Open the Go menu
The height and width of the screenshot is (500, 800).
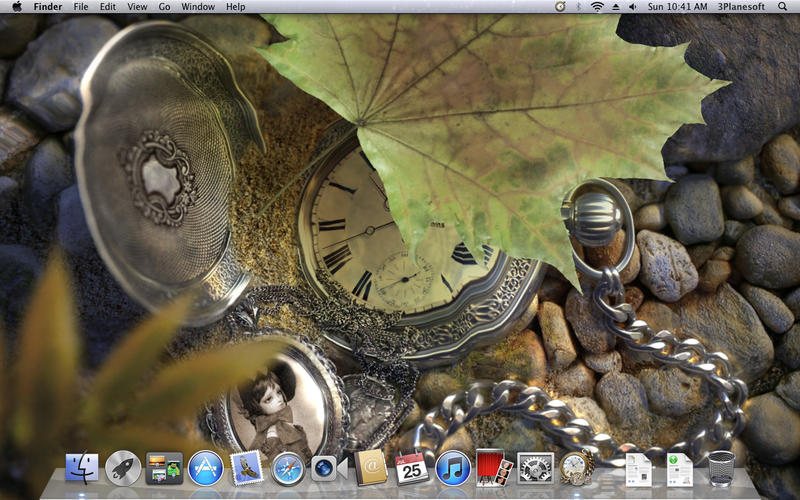click(164, 7)
